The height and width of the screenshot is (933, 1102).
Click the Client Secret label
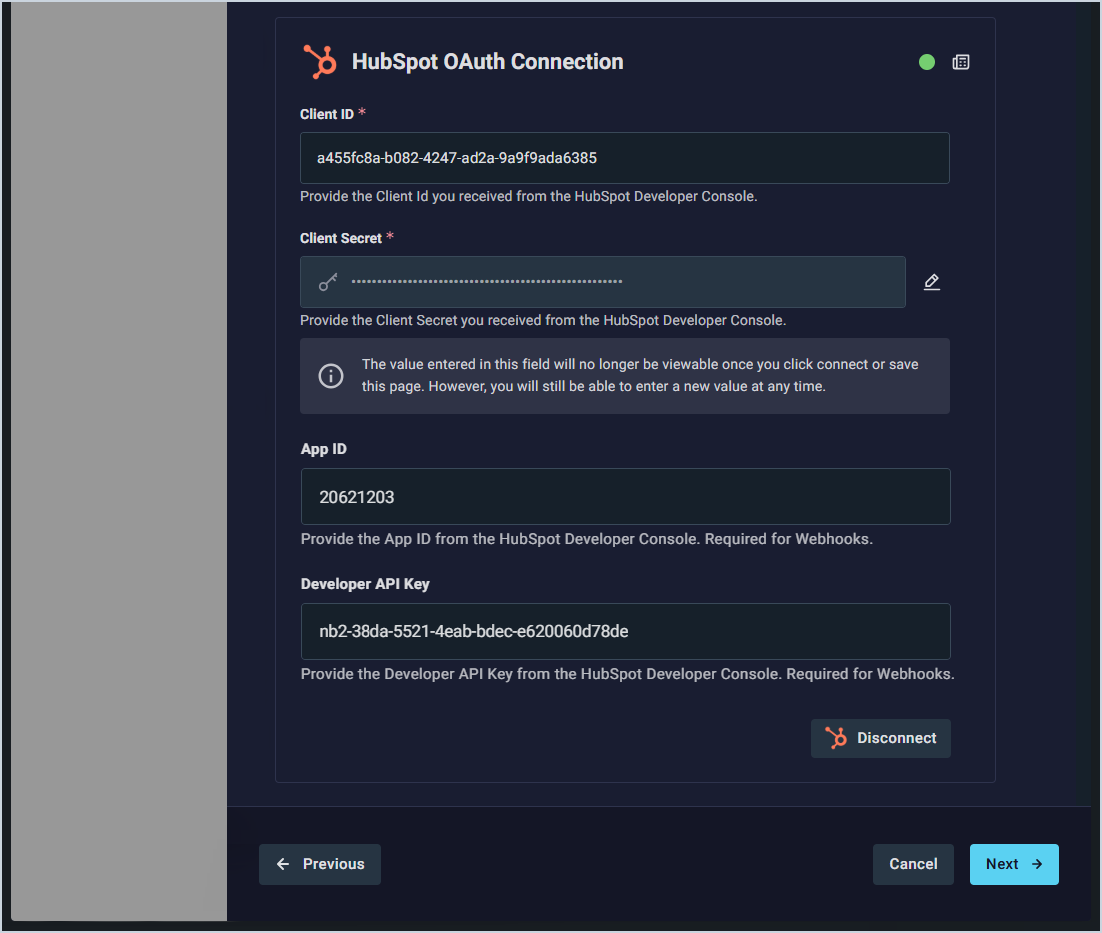[x=341, y=238]
